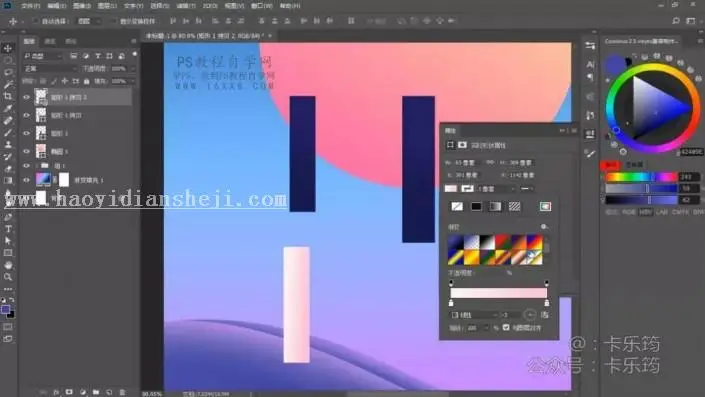Switch to the Layers panel tab
Image resolution: width=705 pixels, height=397 pixels.
tap(29, 41)
